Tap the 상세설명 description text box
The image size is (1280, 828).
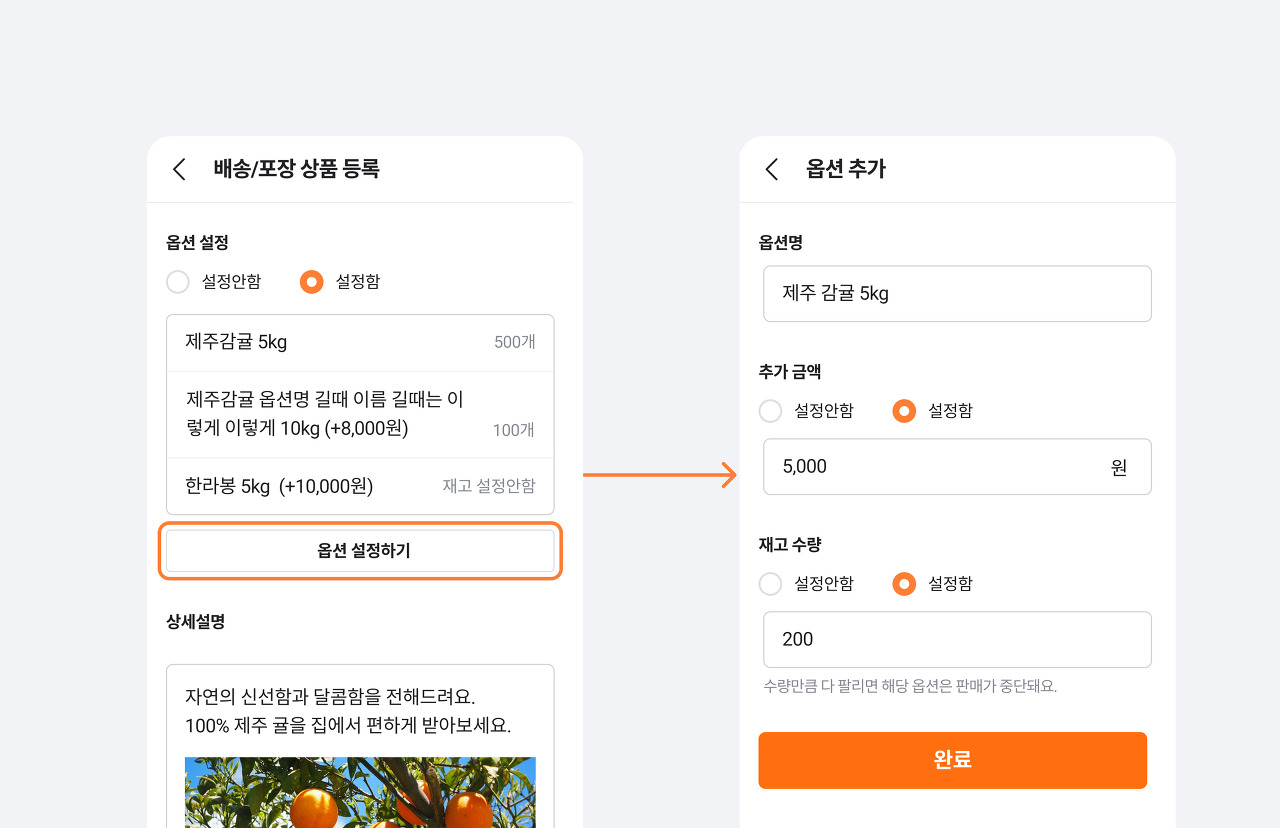tap(360, 746)
